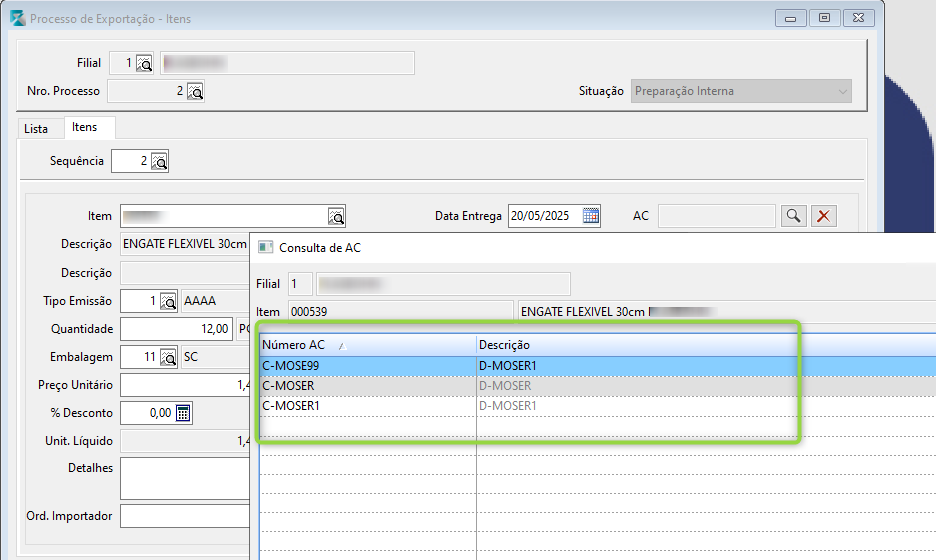Click the Detalhes text area
Image resolution: width=936 pixels, height=560 pixels.
coord(185,478)
